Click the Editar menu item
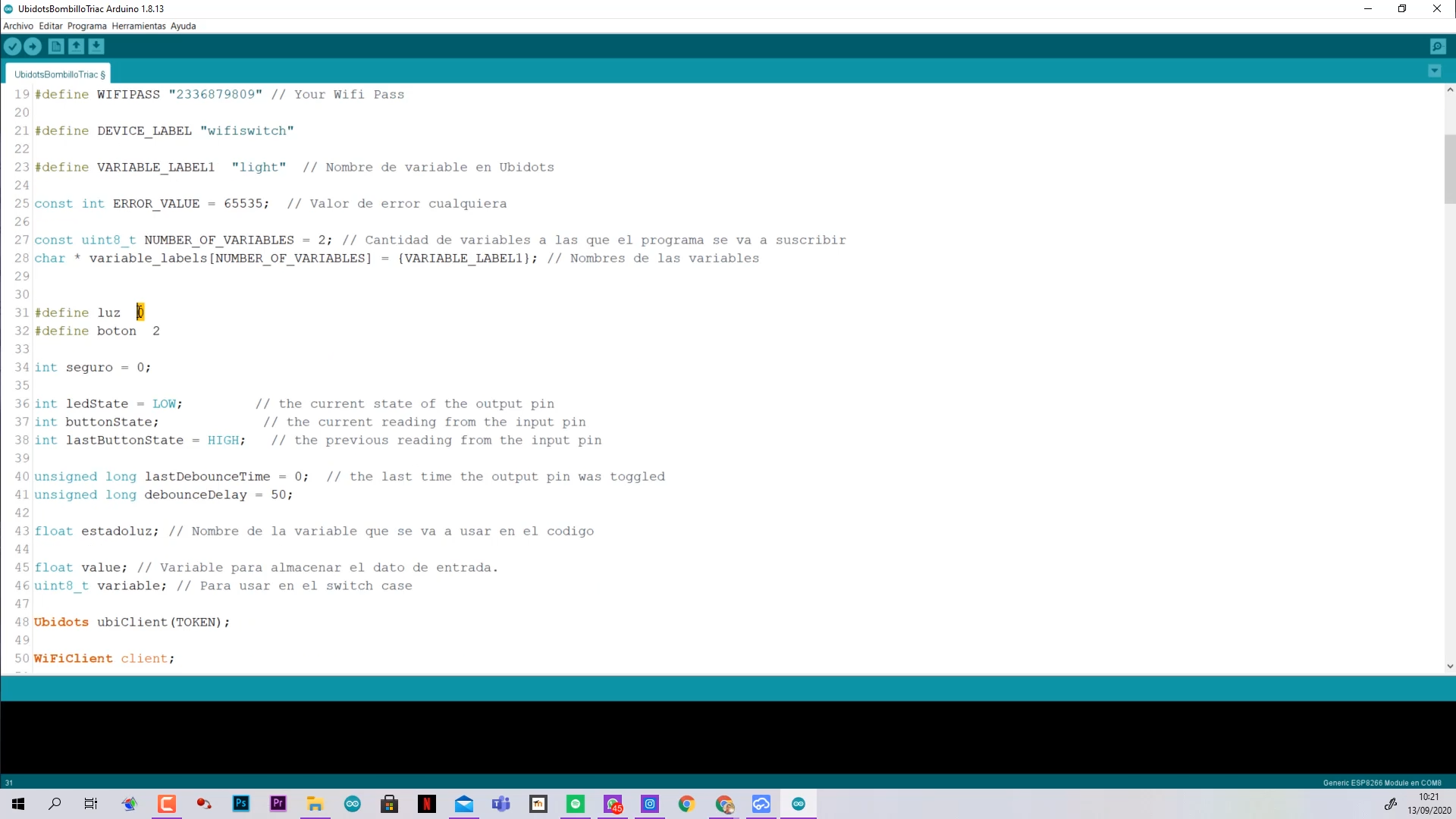Image resolution: width=1456 pixels, height=819 pixels. pyautogui.click(x=50, y=26)
